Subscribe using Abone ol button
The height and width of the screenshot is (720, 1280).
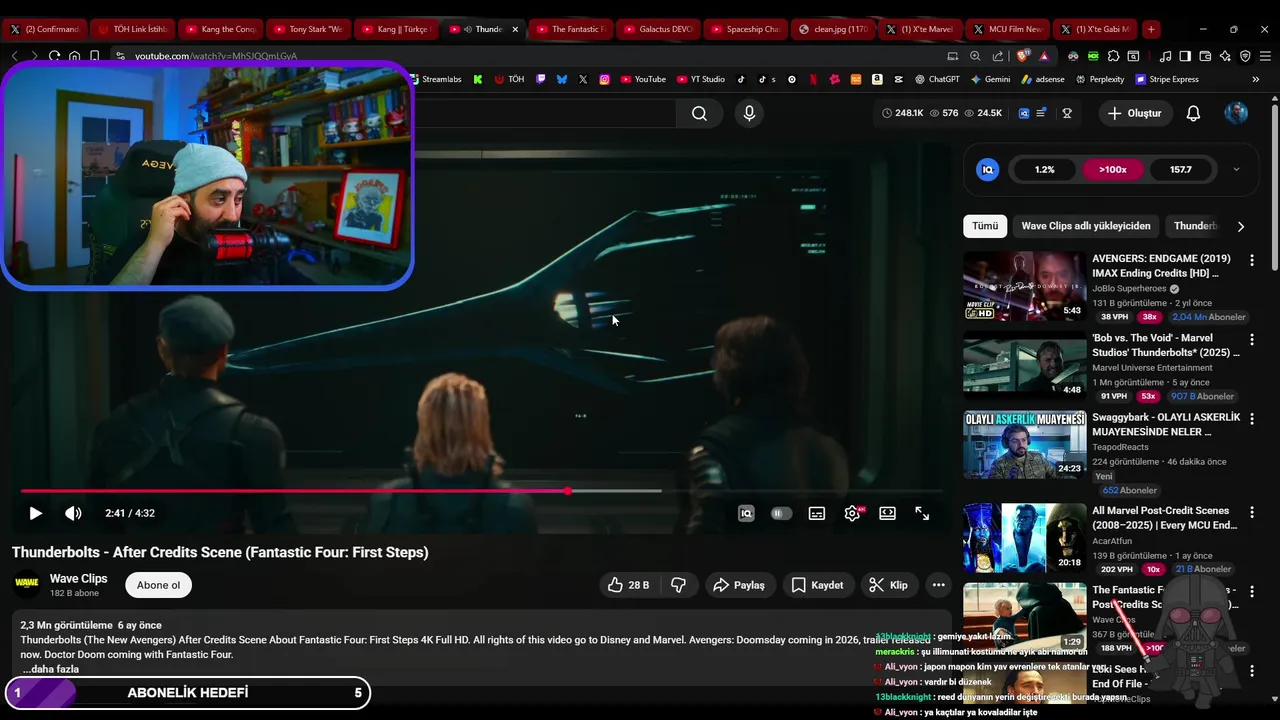pos(159,585)
